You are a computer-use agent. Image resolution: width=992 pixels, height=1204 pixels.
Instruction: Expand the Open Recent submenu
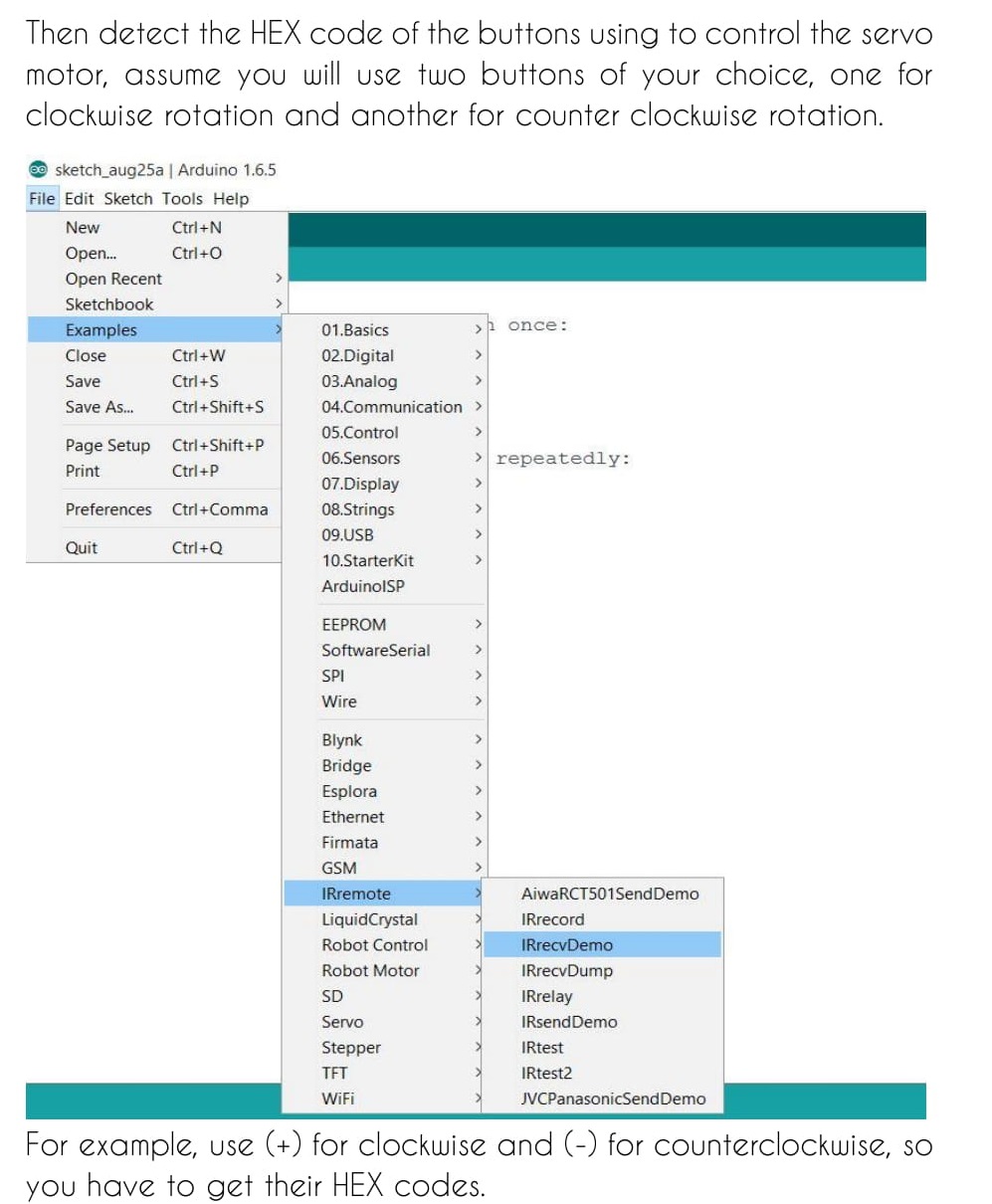155,279
